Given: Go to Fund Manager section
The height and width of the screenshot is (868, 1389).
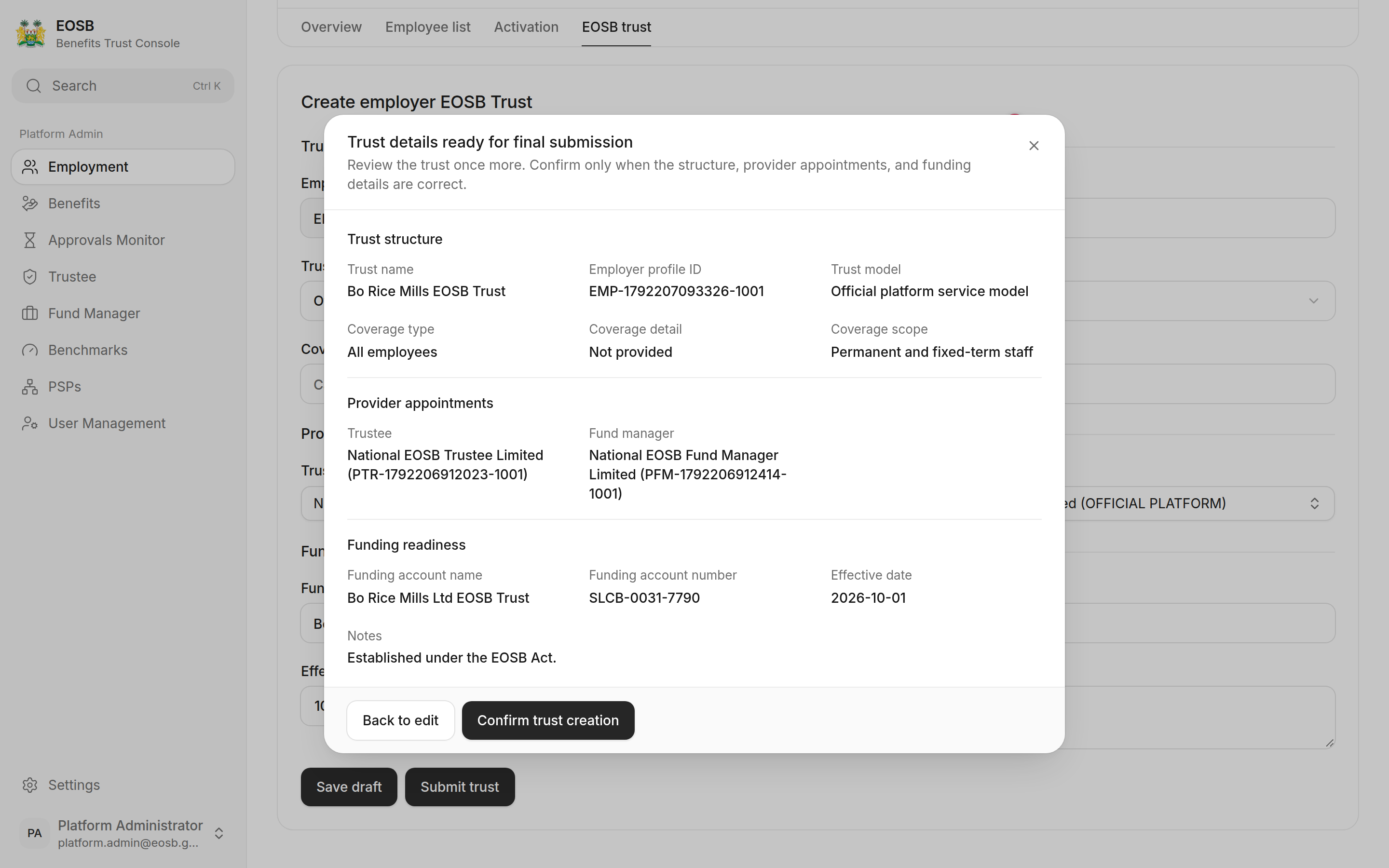Looking at the screenshot, I should pyautogui.click(x=123, y=313).
